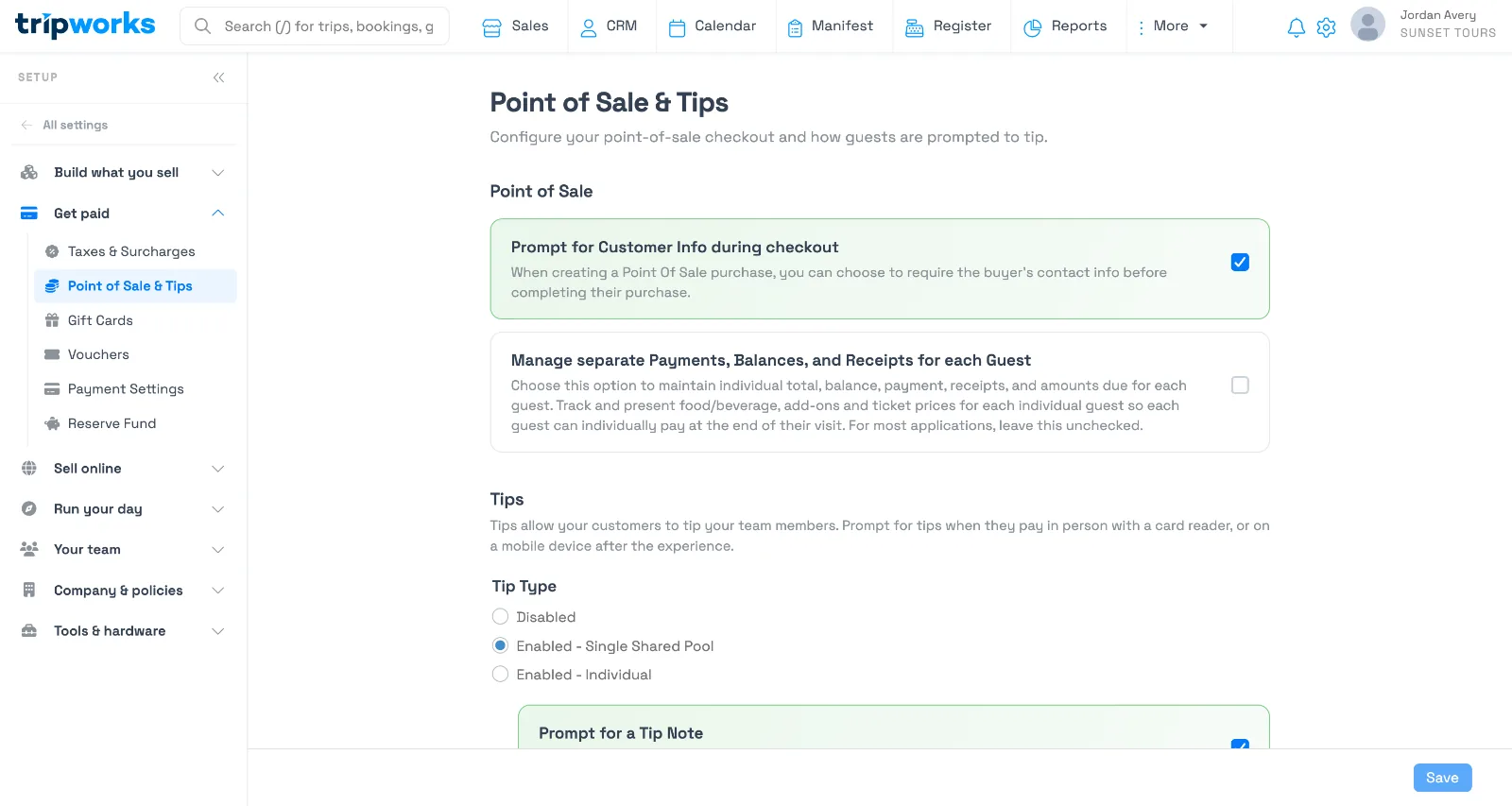This screenshot has height=806, width=1512.
Task: Click the Jordan Avery avatar
Action: click(1367, 25)
